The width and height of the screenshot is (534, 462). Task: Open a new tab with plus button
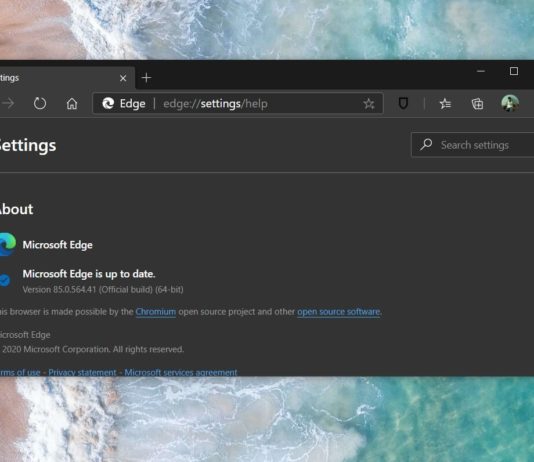(x=146, y=78)
